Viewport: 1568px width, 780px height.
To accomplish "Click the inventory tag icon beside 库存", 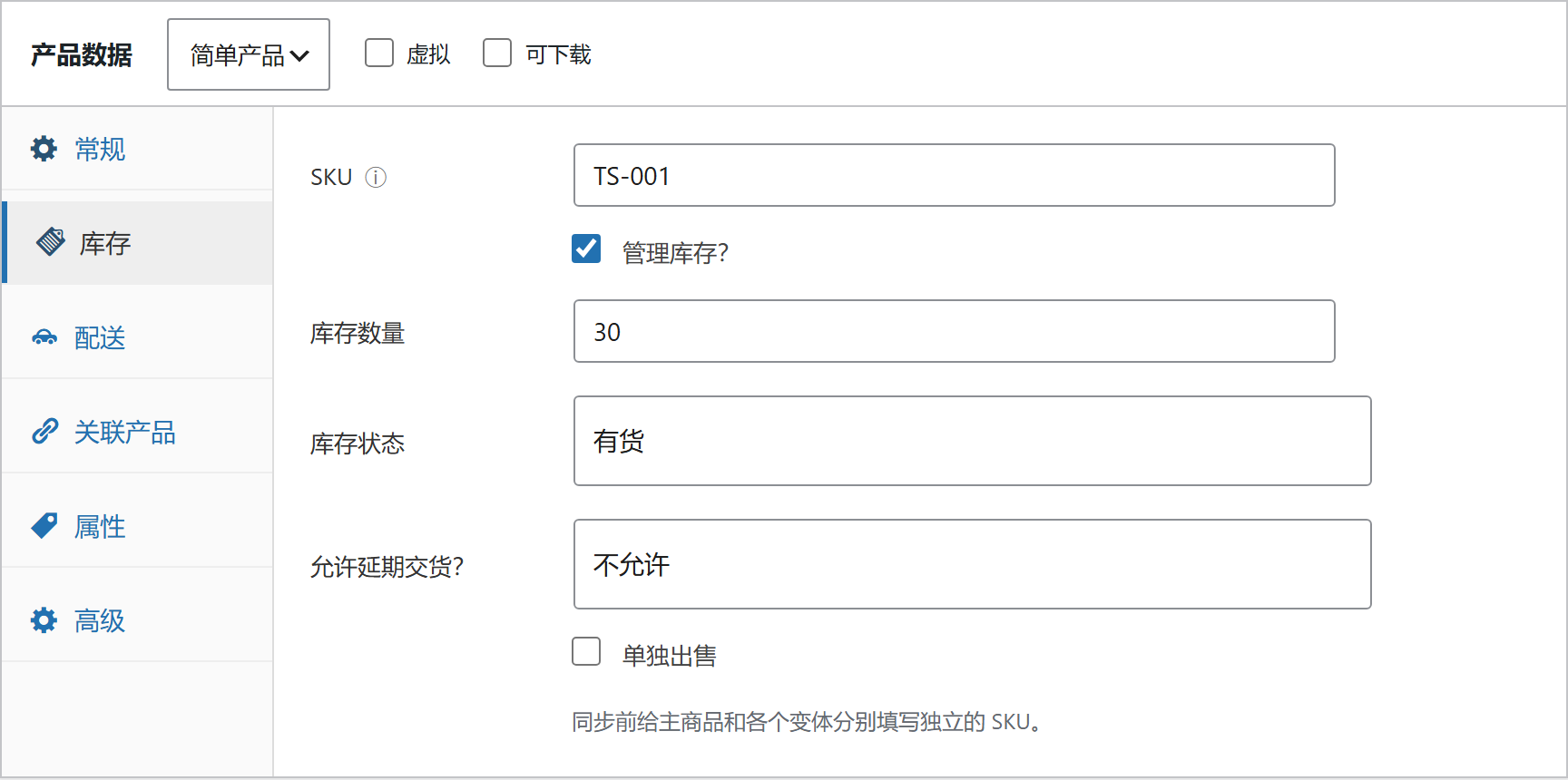I will (x=51, y=242).
